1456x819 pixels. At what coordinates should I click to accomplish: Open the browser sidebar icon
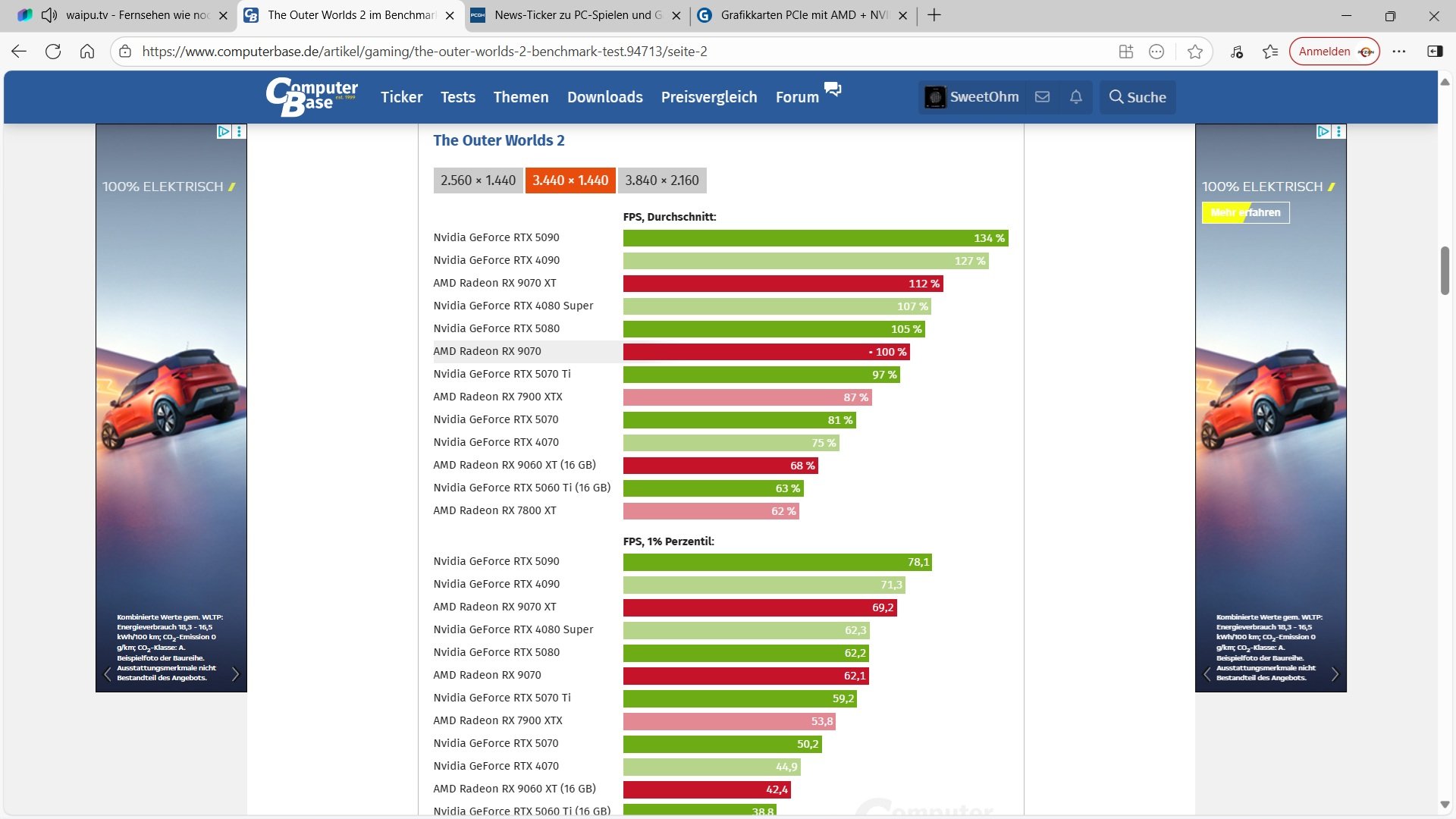click(1435, 52)
